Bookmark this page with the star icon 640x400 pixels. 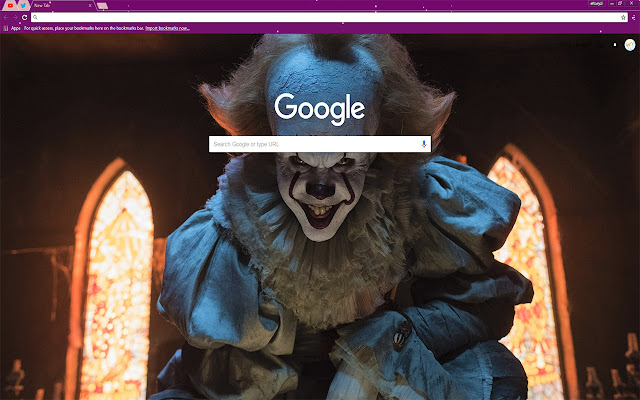pos(623,18)
